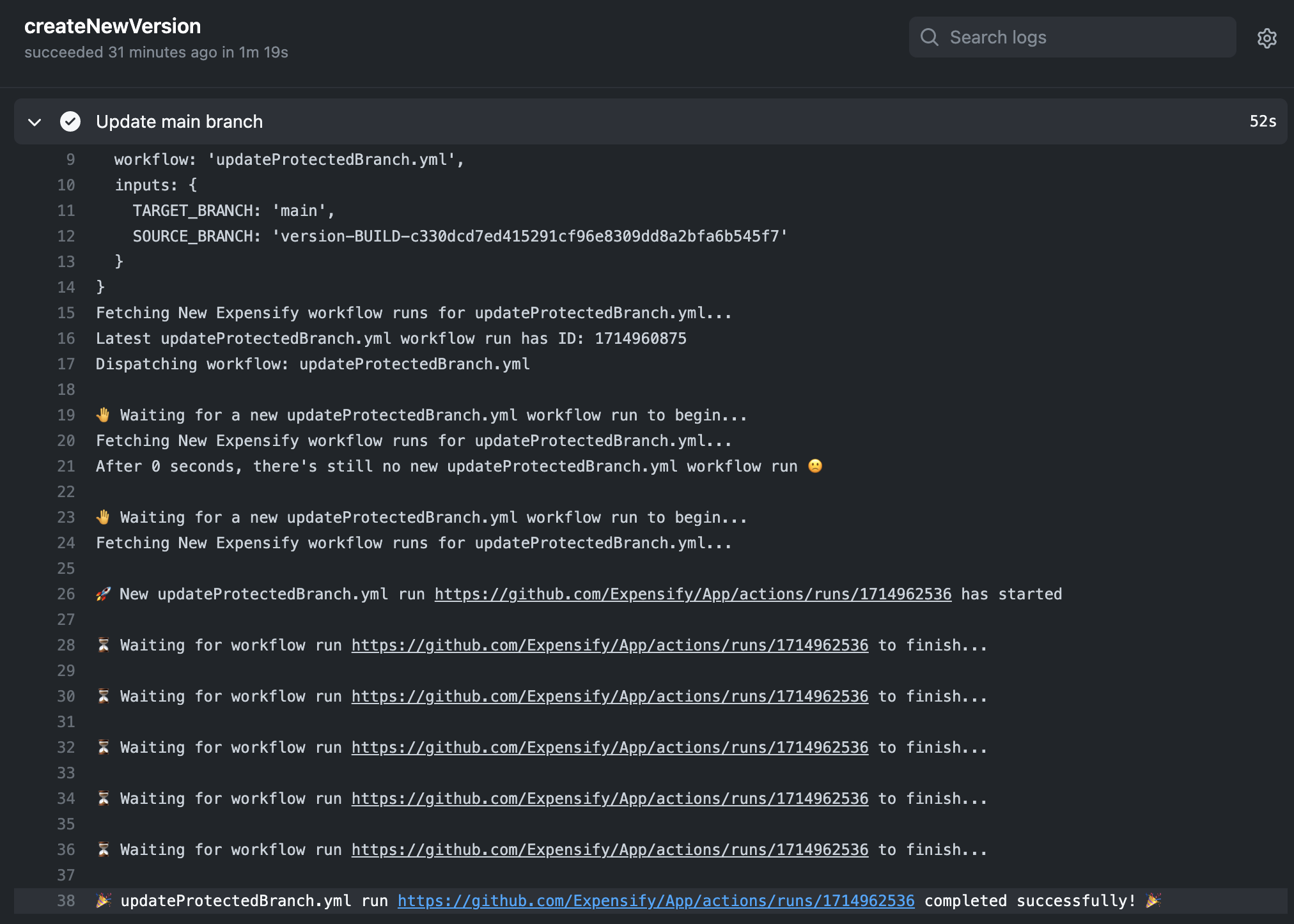
Task: Click 'succeeded 31 minutes ago' status text
Action: pos(156,52)
